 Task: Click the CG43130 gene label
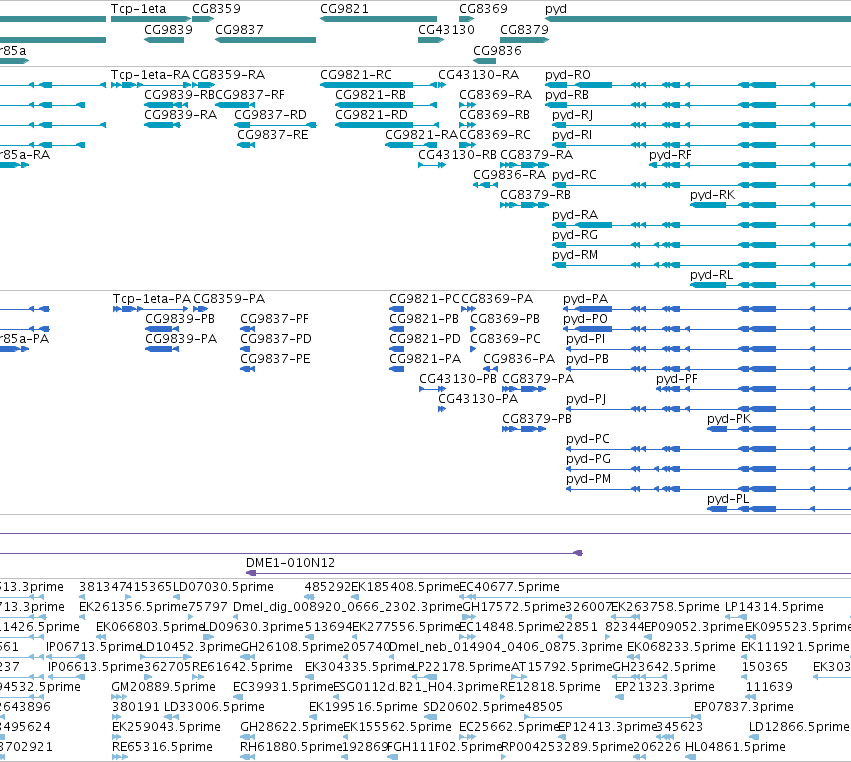(x=446, y=29)
